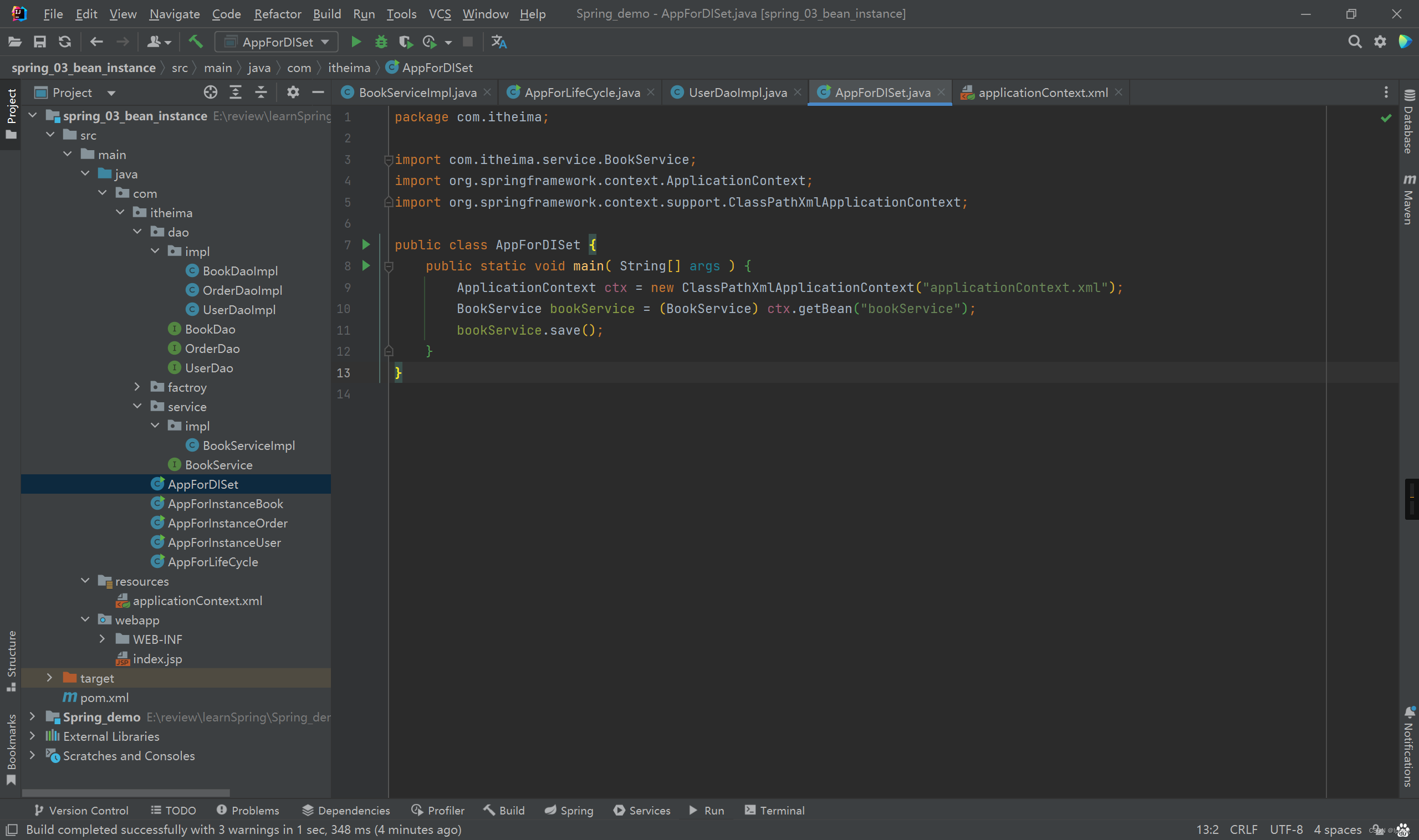This screenshot has width=1419, height=840.
Task: Build project with the hammer icon
Action: pyautogui.click(x=196, y=42)
